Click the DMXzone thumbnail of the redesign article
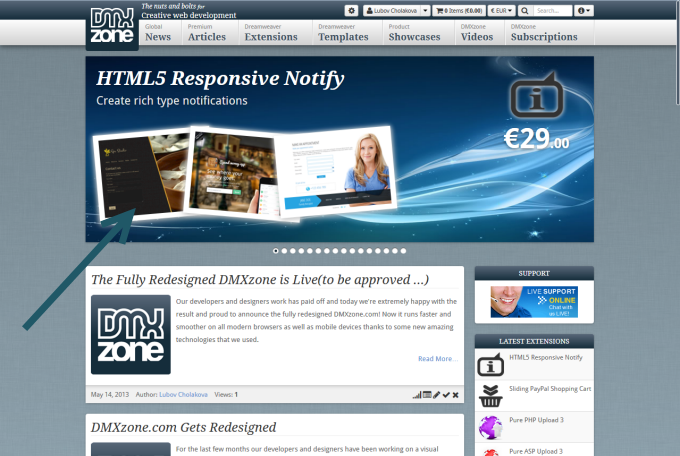The width and height of the screenshot is (680, 456). 131,335
